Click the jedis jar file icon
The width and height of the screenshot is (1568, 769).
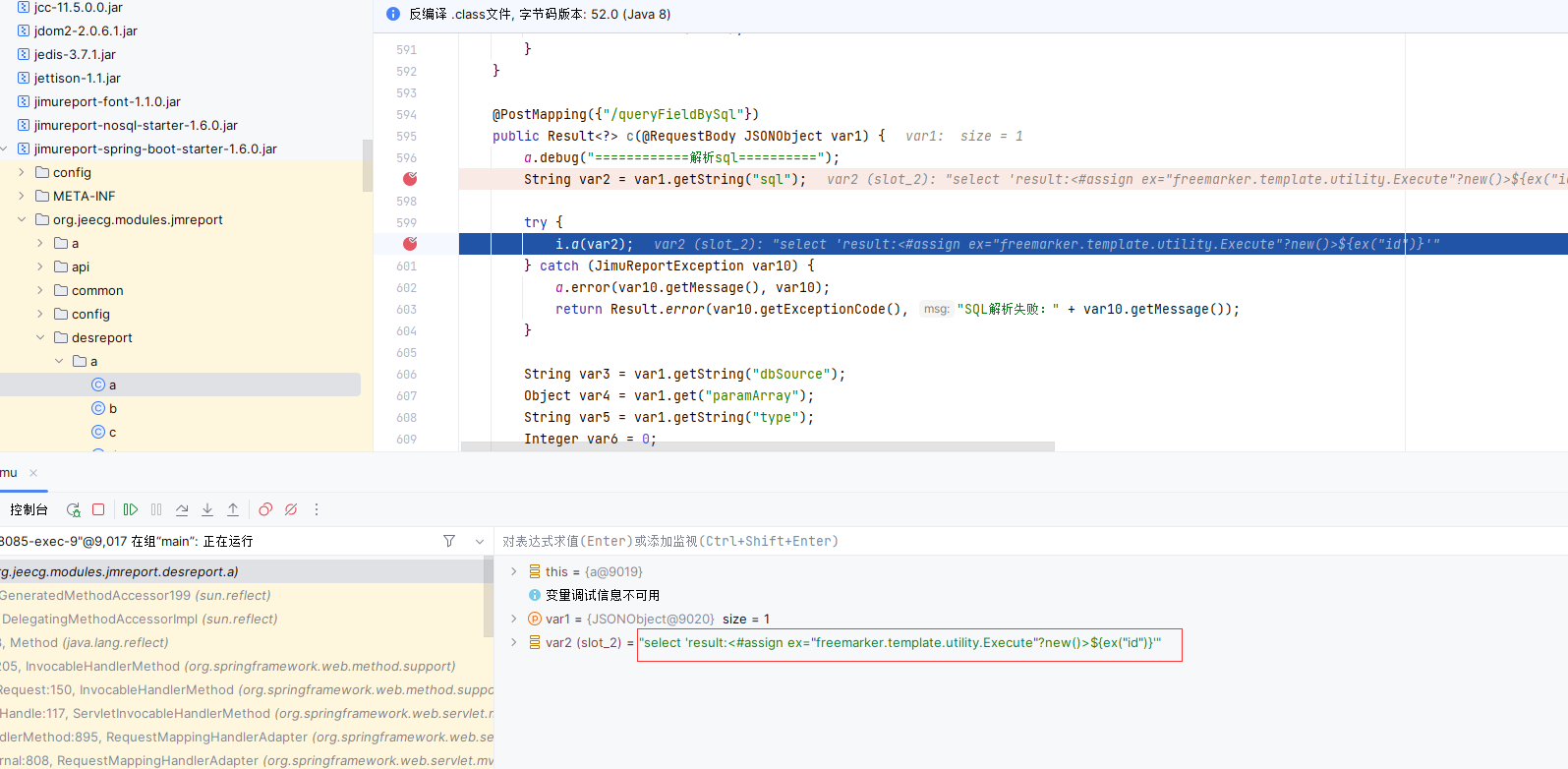24,54
